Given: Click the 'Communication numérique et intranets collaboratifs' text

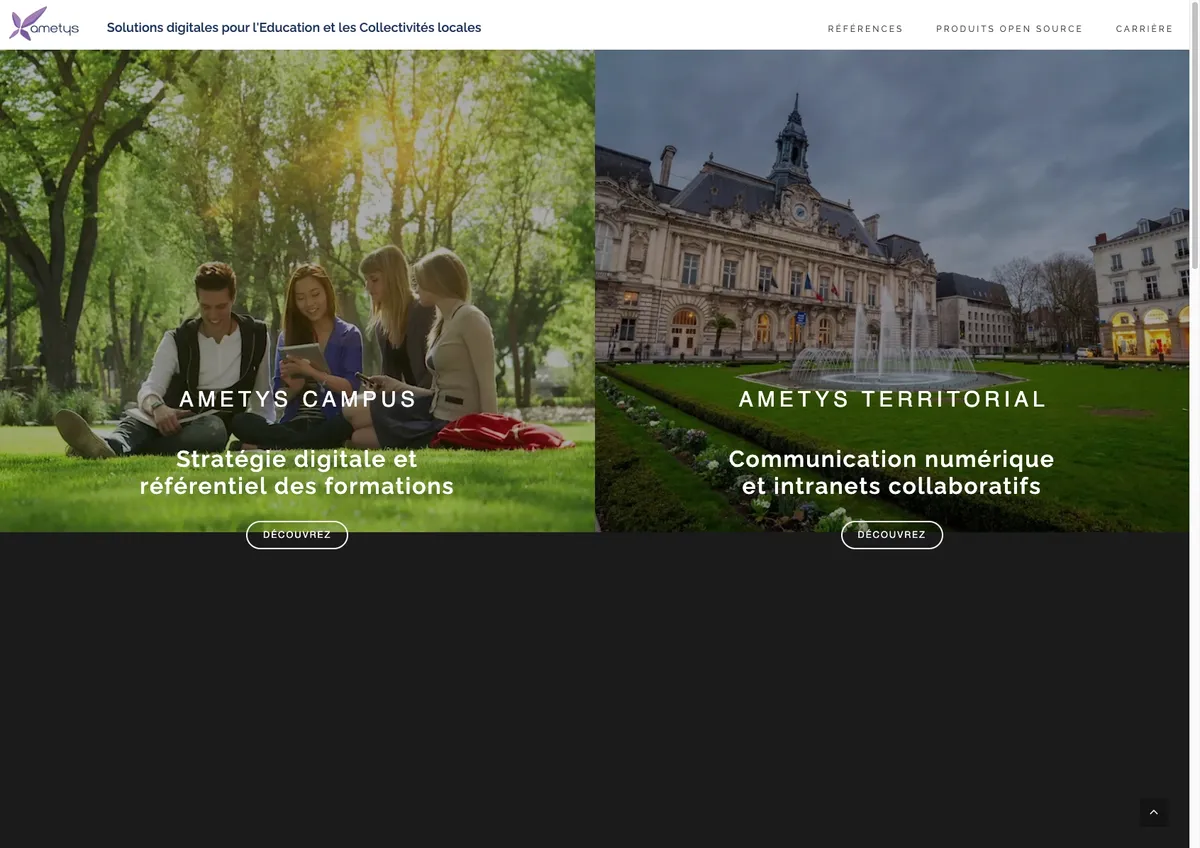Looking at the screenshot, I should pyautogui.click(x=892, y=473).
